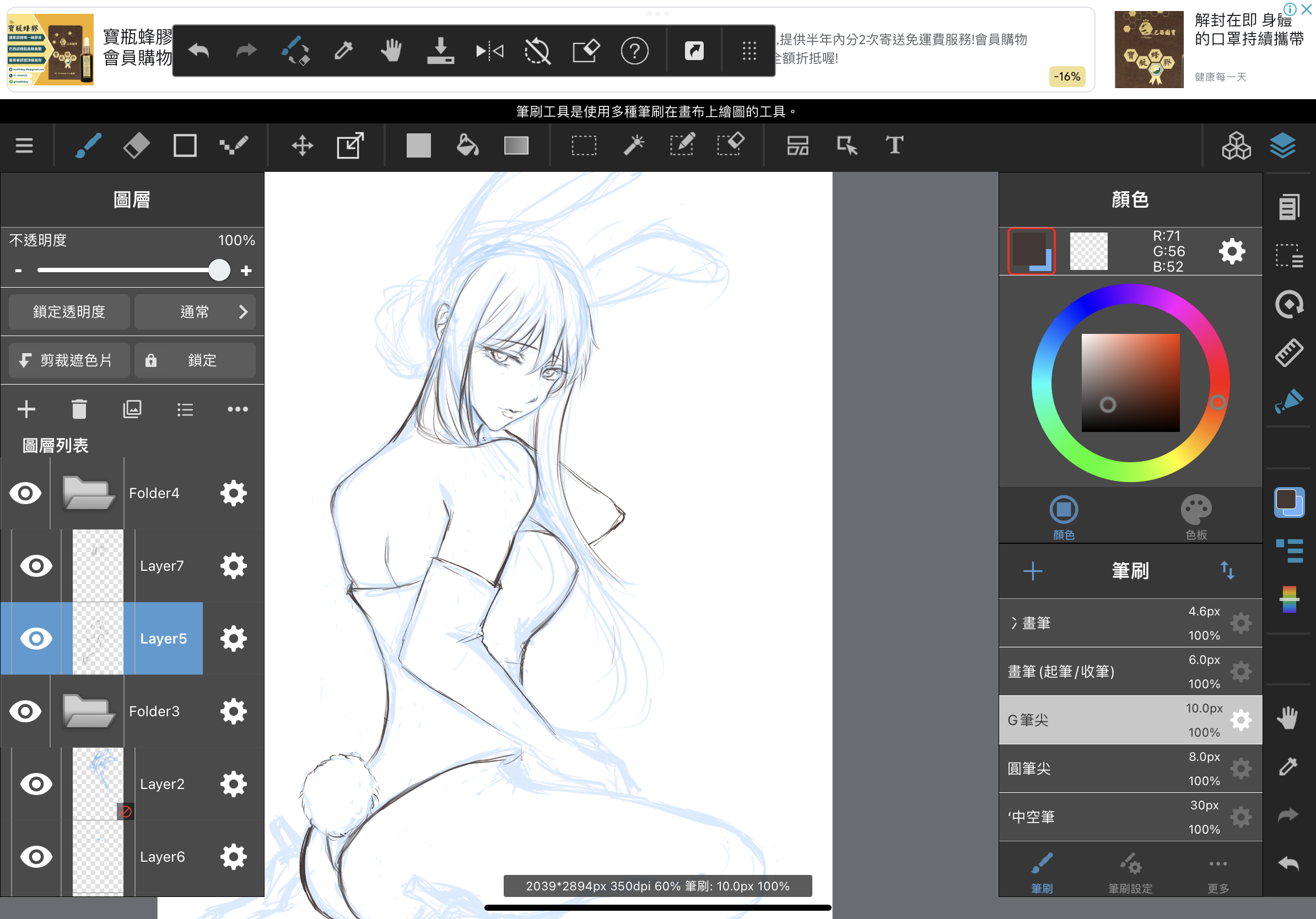Select the Hand pan tool in shortcut bar
The height and width of the screenshot is (919, 1316).
coord(391,51)
